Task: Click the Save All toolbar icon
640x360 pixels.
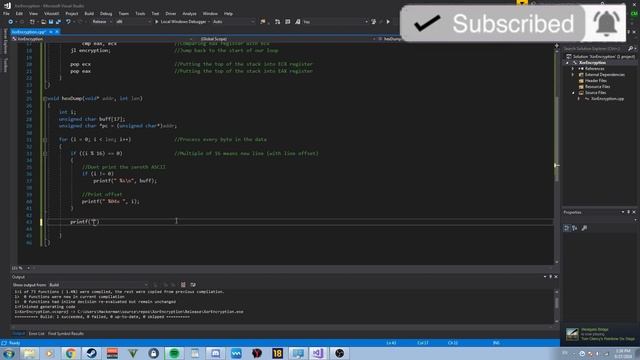Action: tap(58, 22)
